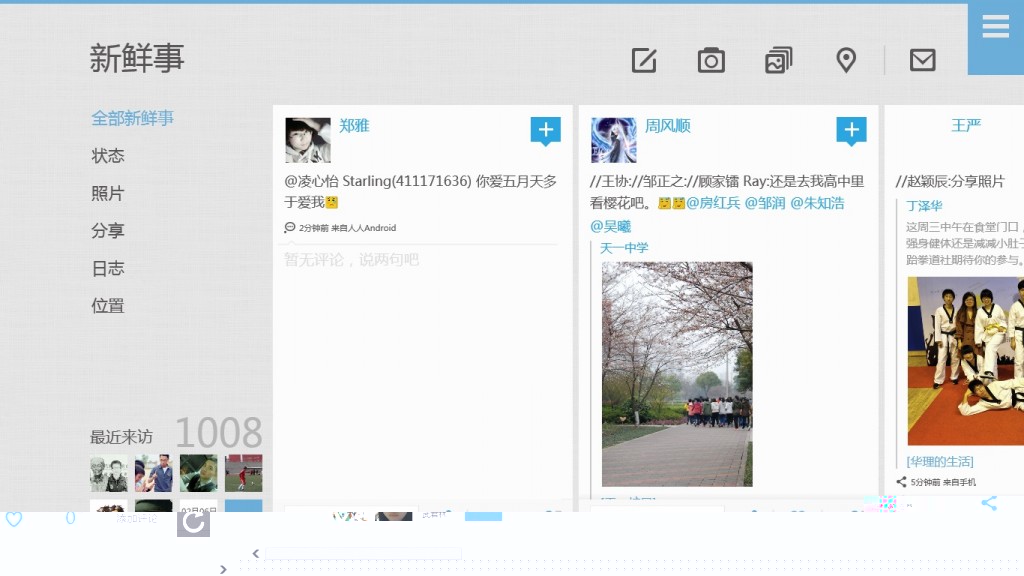Click the left arrow of the horizontal scrollbar
Screen dimensions: 1024x576
coord(255,554)
